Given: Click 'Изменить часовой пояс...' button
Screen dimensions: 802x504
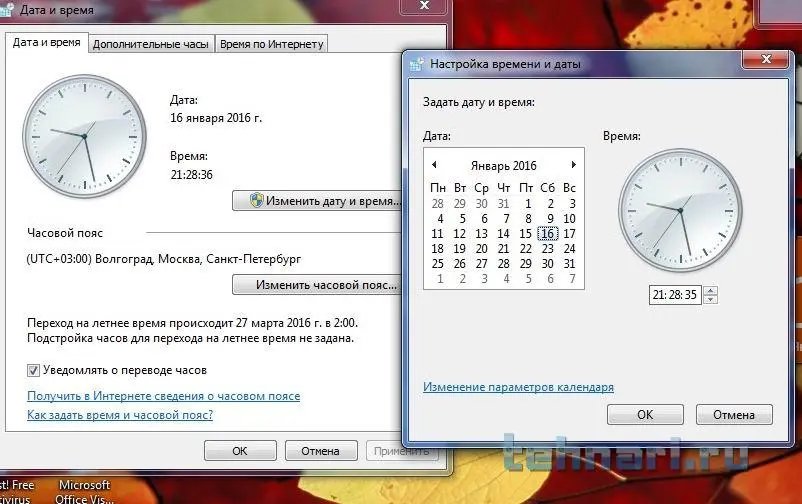Looking at the screenshot, I should [318, 285].
